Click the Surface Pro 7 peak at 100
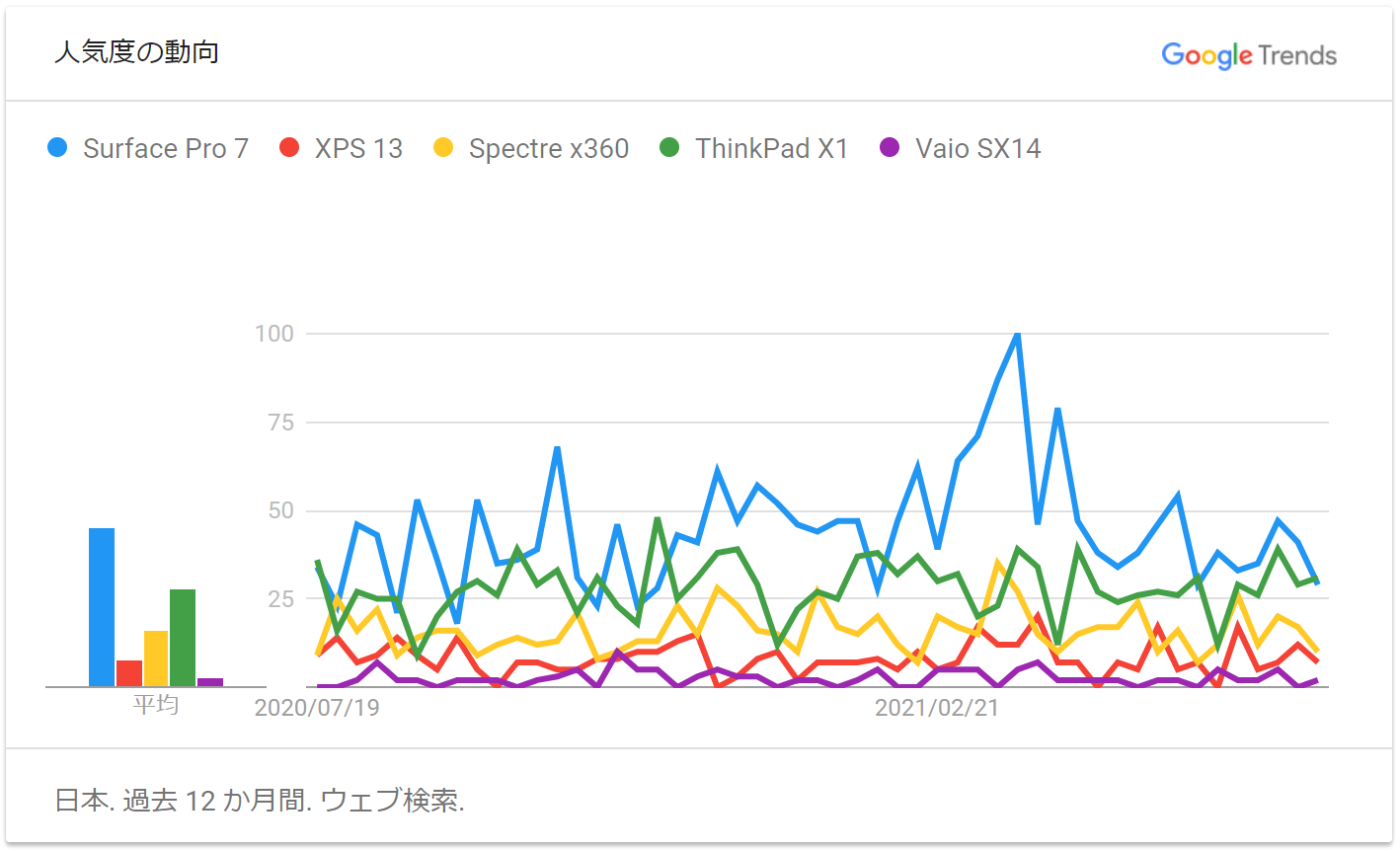 1017,335
